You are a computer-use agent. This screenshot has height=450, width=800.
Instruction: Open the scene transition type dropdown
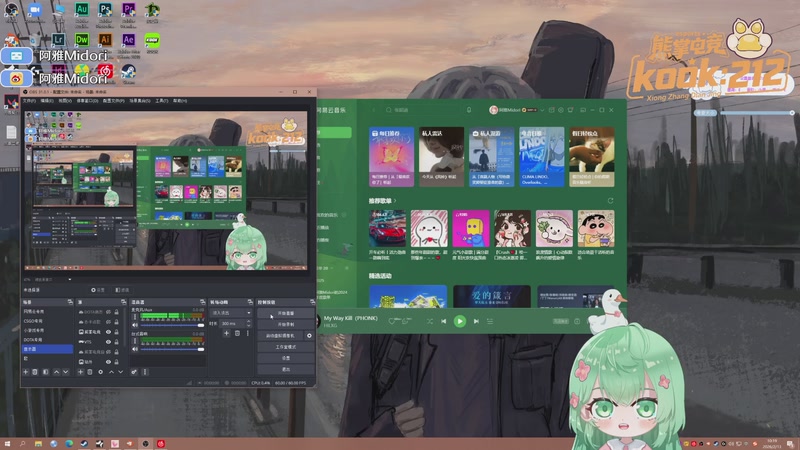(231, 313)
